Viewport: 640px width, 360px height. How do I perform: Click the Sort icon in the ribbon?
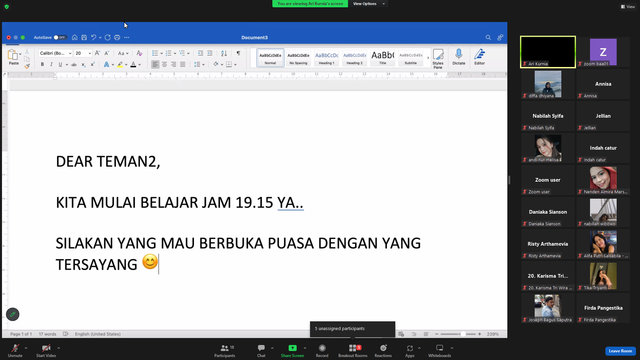click(x=224, y=53)
